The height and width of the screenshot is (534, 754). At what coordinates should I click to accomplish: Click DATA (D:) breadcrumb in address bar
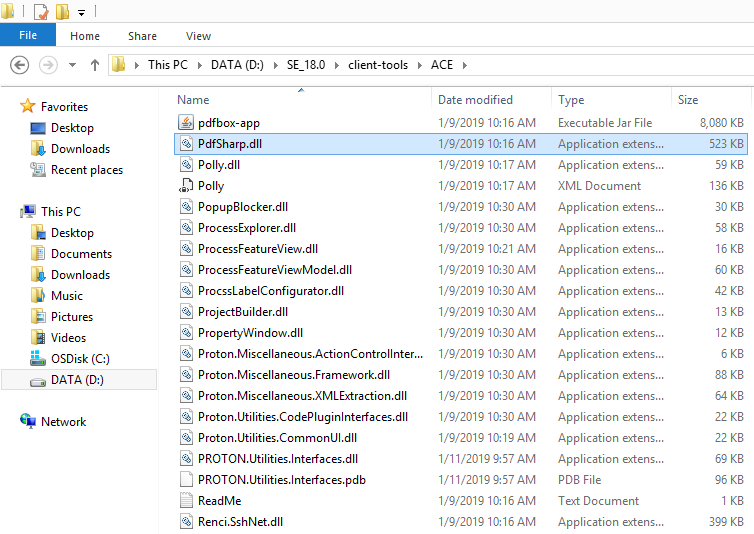pyautogui.click(x=238, y=65)
